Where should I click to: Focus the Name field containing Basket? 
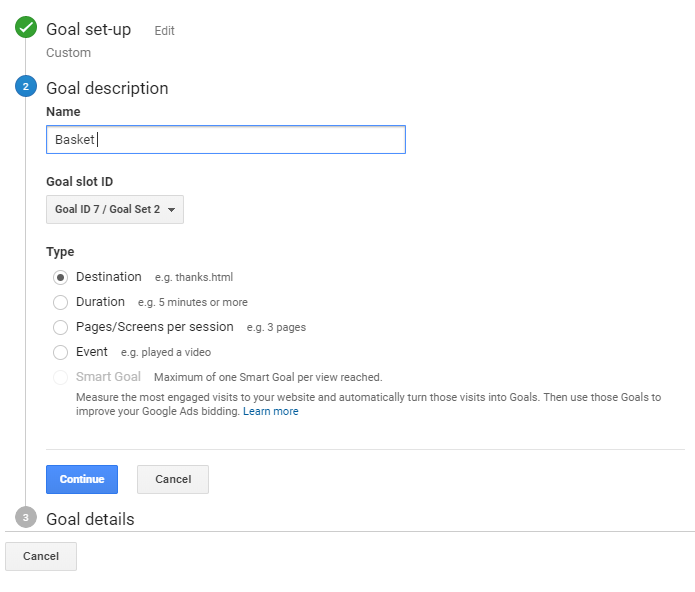click(225, 140)
